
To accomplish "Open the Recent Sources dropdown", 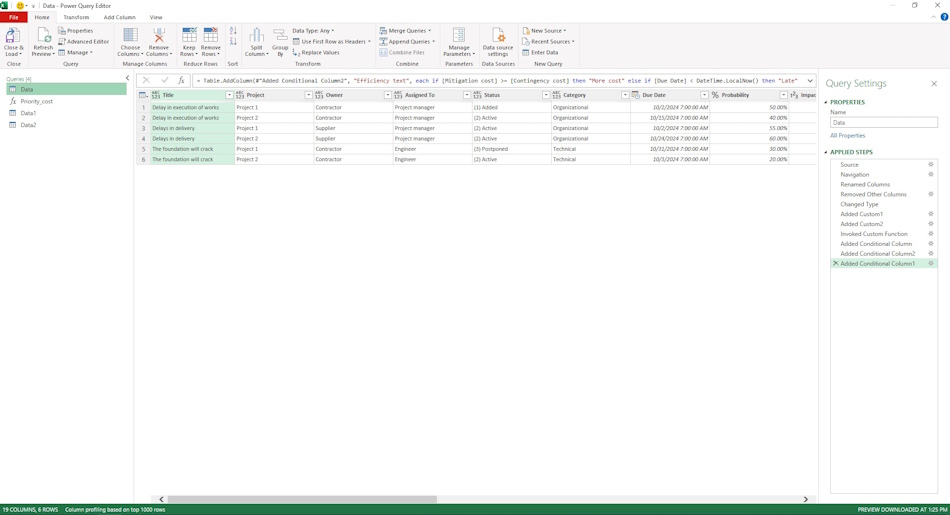I will pos(548,42).
